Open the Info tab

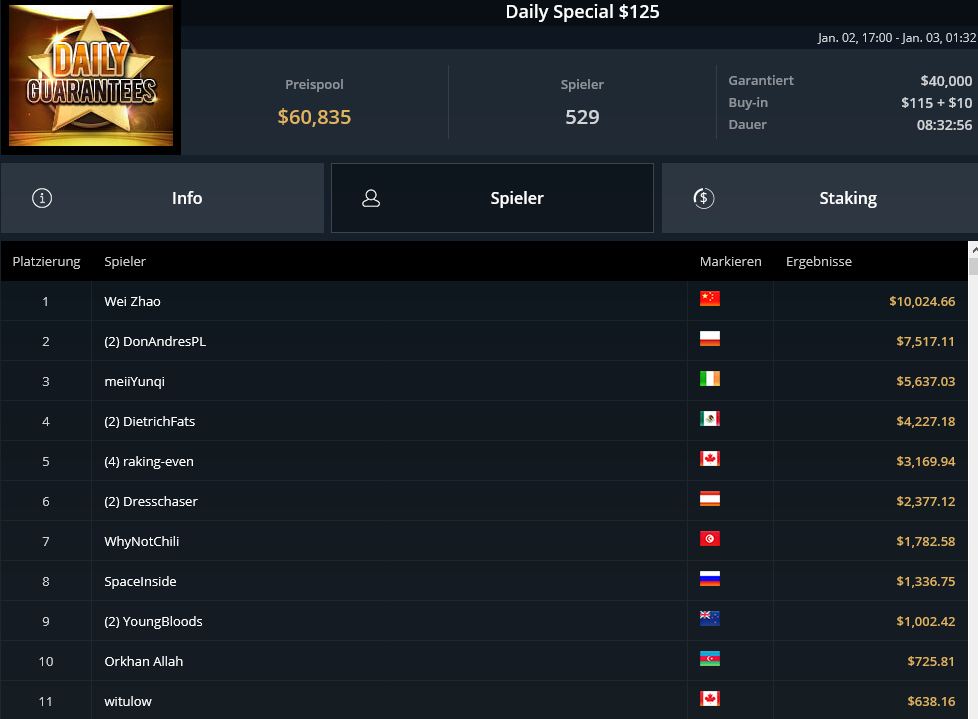[x=162, y=198]
